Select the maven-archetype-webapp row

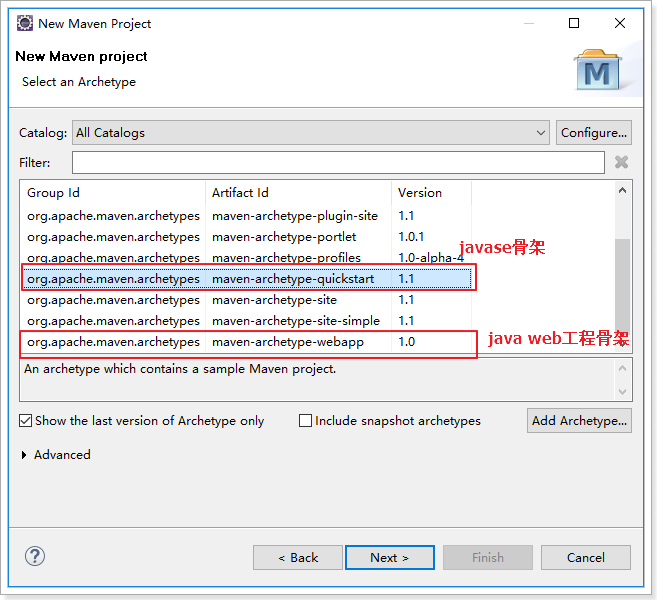point(287,342)
